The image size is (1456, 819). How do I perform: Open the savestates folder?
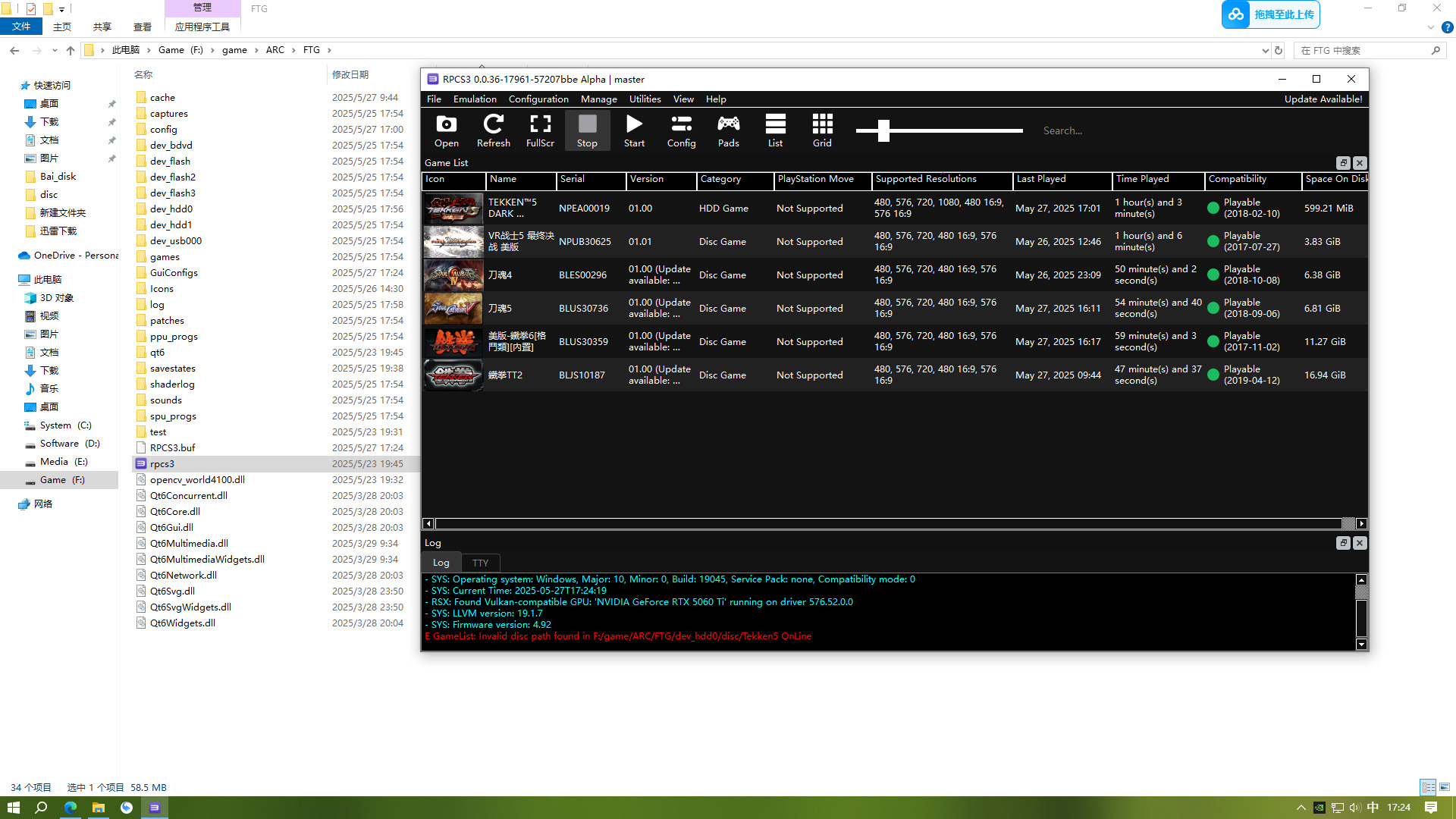(x=172, y=369)
